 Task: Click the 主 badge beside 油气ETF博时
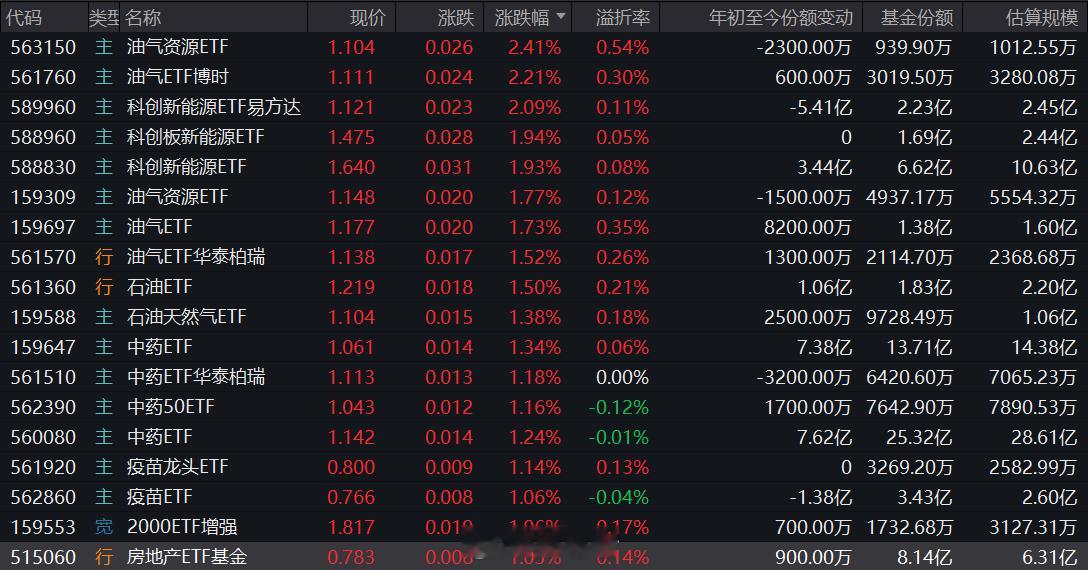coord(104,77)
